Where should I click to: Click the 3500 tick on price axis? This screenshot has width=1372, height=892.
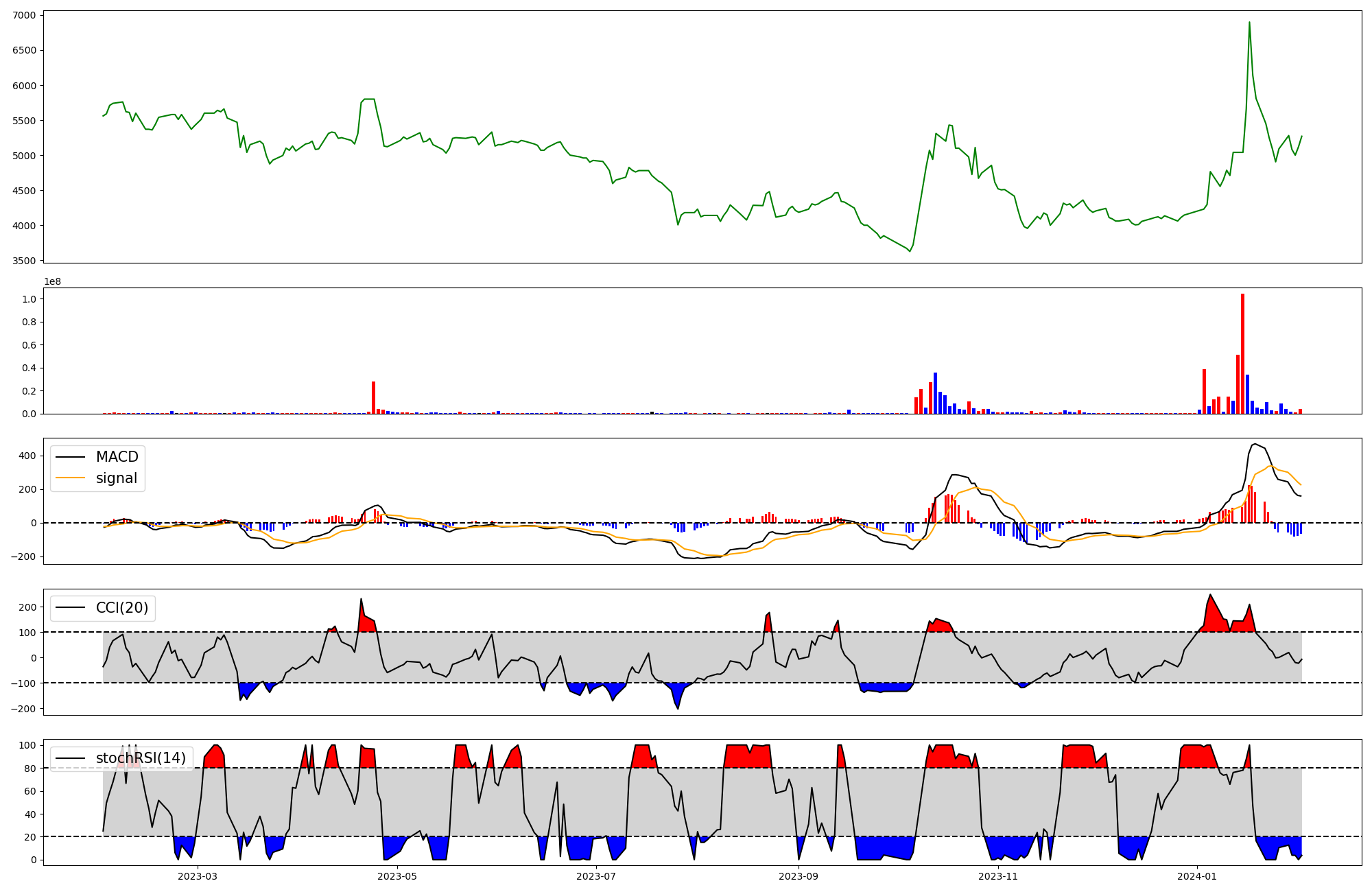point(24,261)
